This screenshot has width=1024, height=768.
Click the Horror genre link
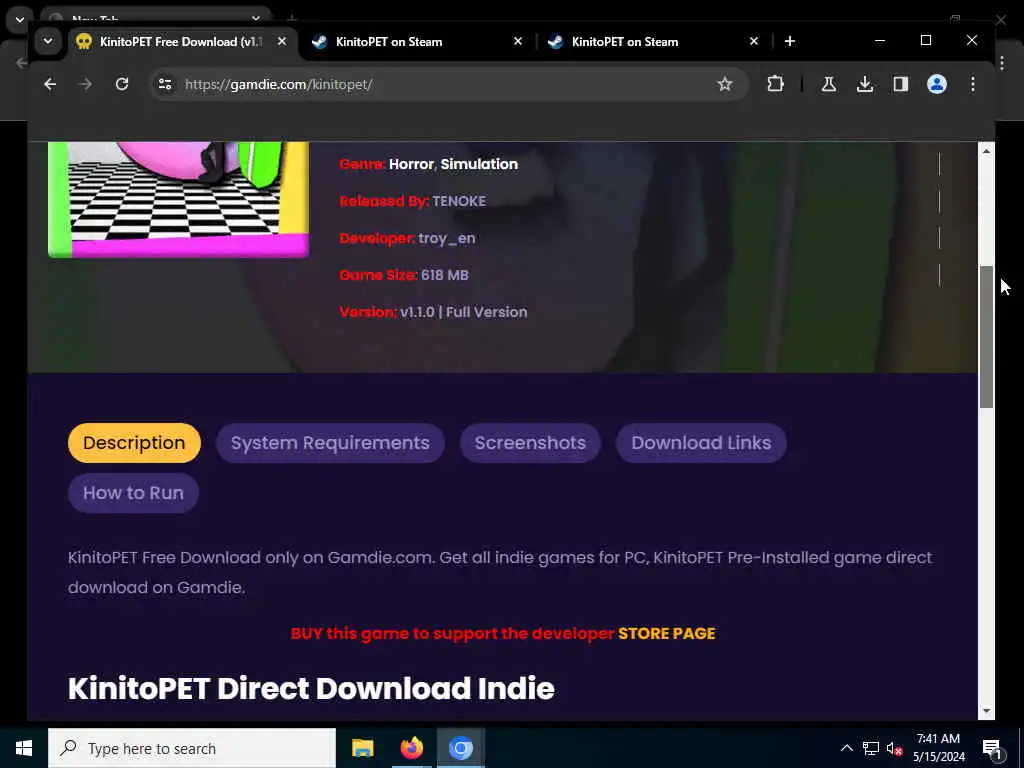[411, 164]
